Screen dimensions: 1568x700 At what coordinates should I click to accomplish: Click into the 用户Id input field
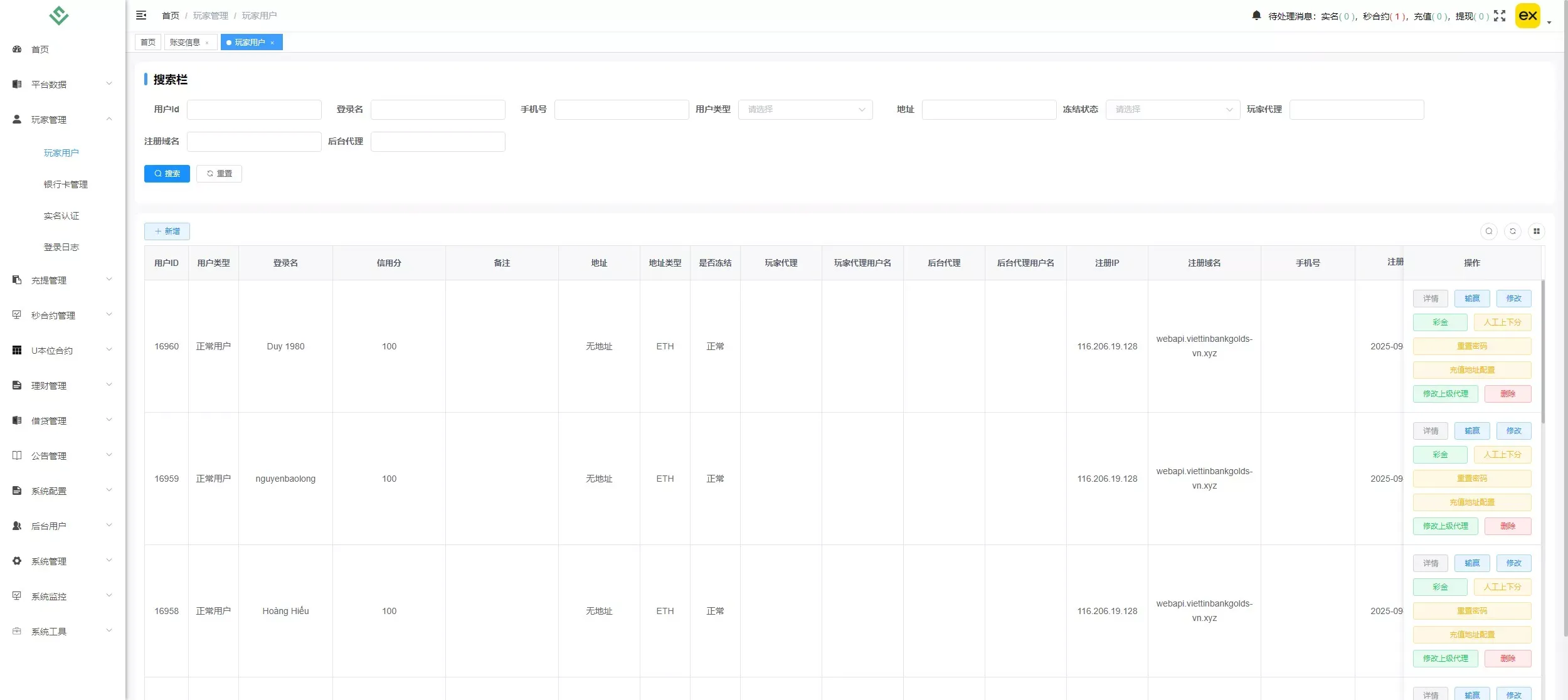[x=254, y=110]
